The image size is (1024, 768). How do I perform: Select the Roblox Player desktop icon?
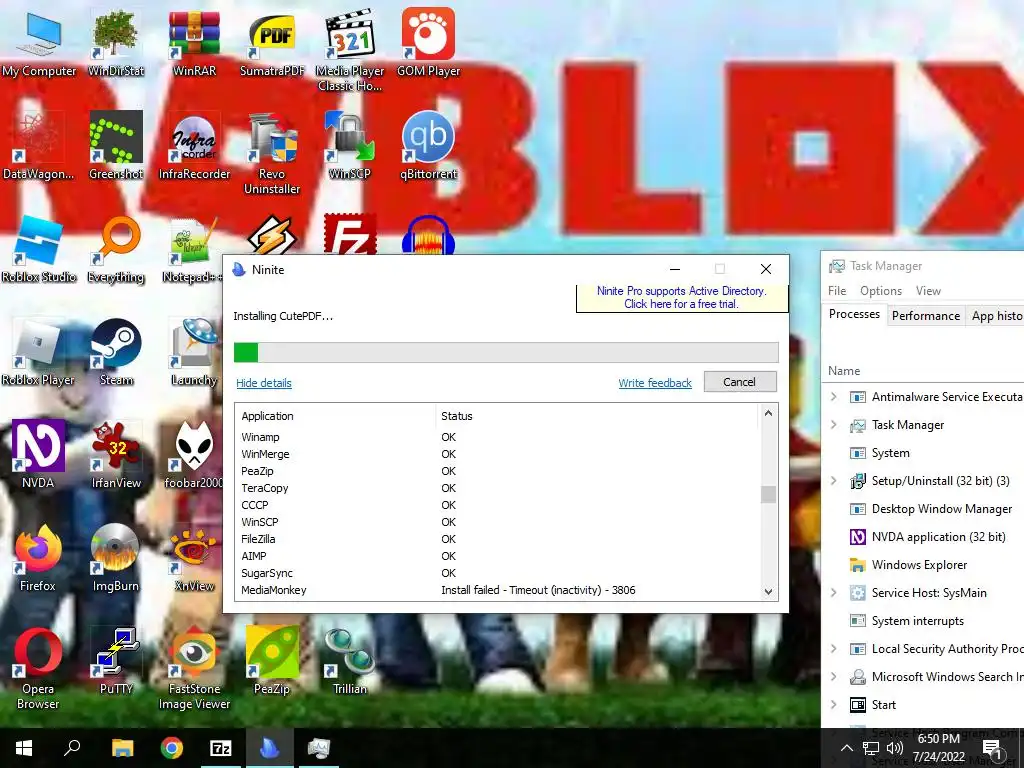pos(39,353)
